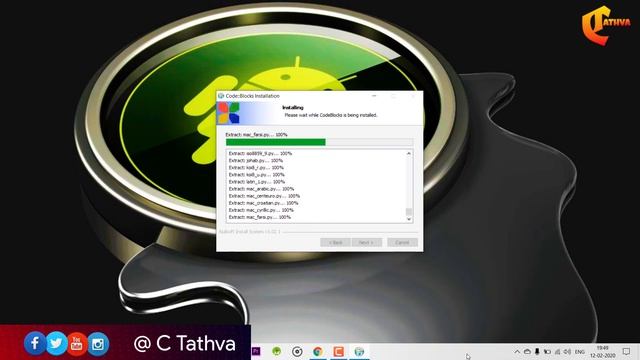Click the down arrow of the log scrollbar
This screenshot has height=360, width=640.
[x=409, y=219]
